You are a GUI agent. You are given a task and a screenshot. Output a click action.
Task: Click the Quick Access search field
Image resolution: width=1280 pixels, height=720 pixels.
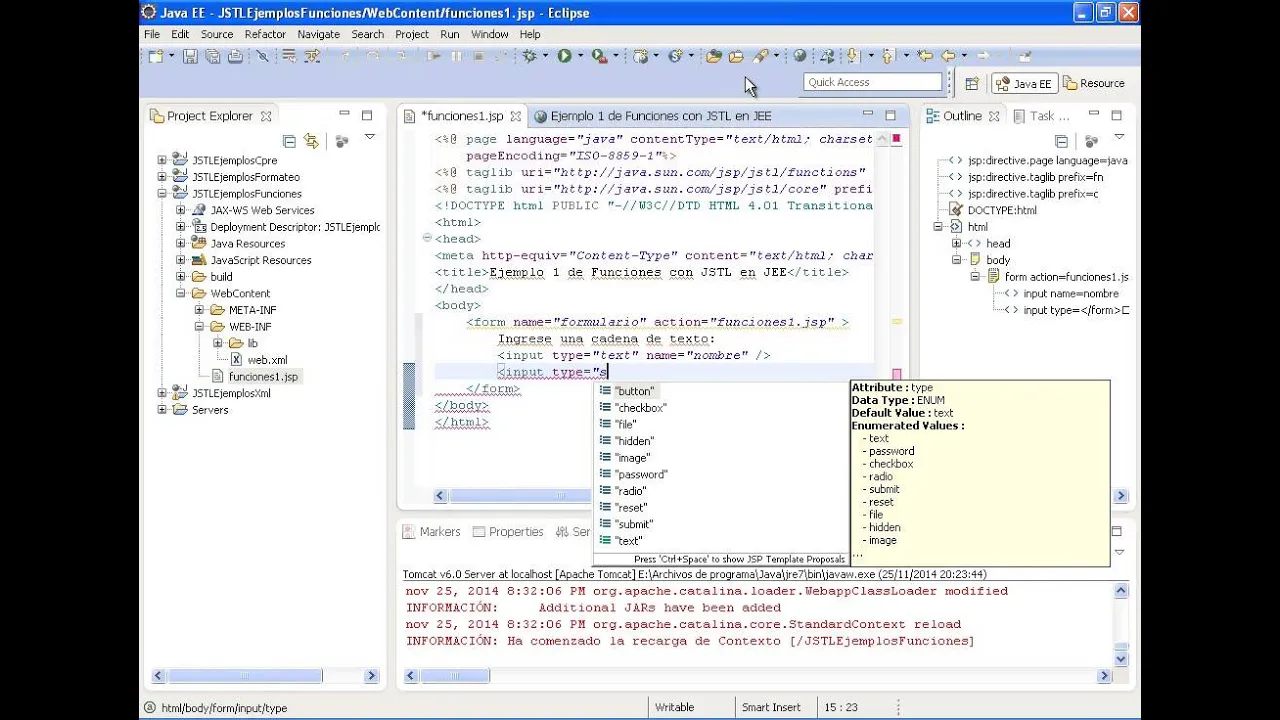coord(873,82)
